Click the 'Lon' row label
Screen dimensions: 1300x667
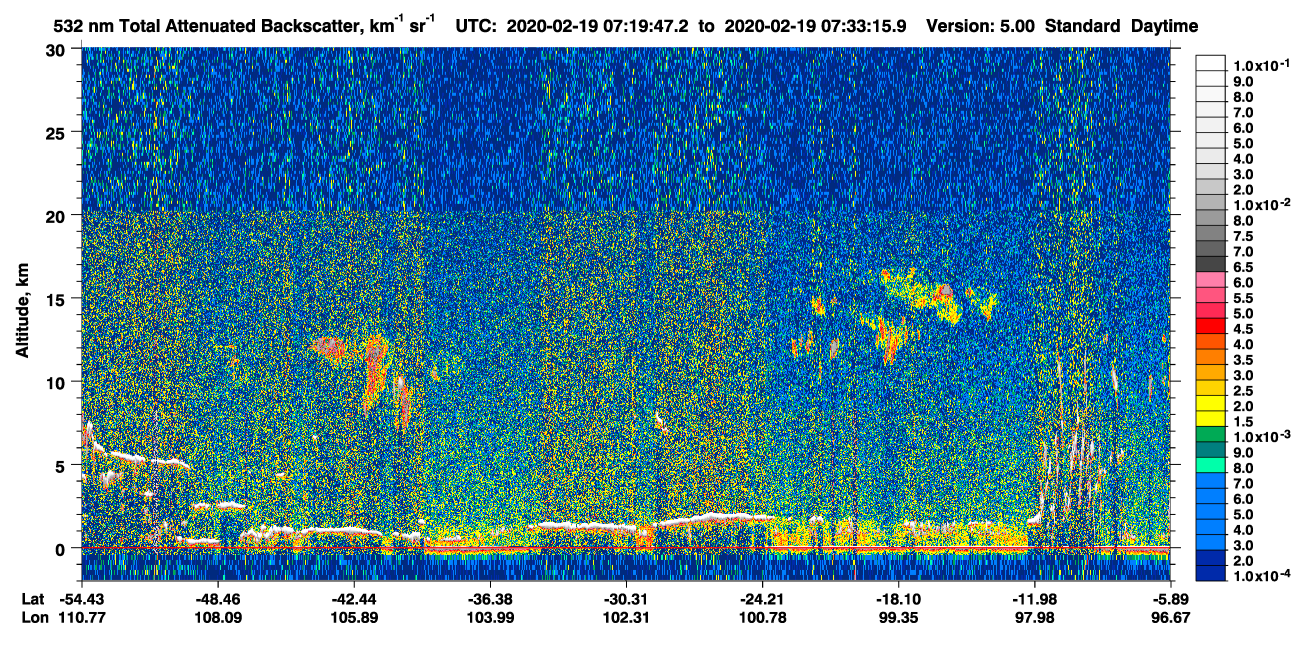pos(34,618)
